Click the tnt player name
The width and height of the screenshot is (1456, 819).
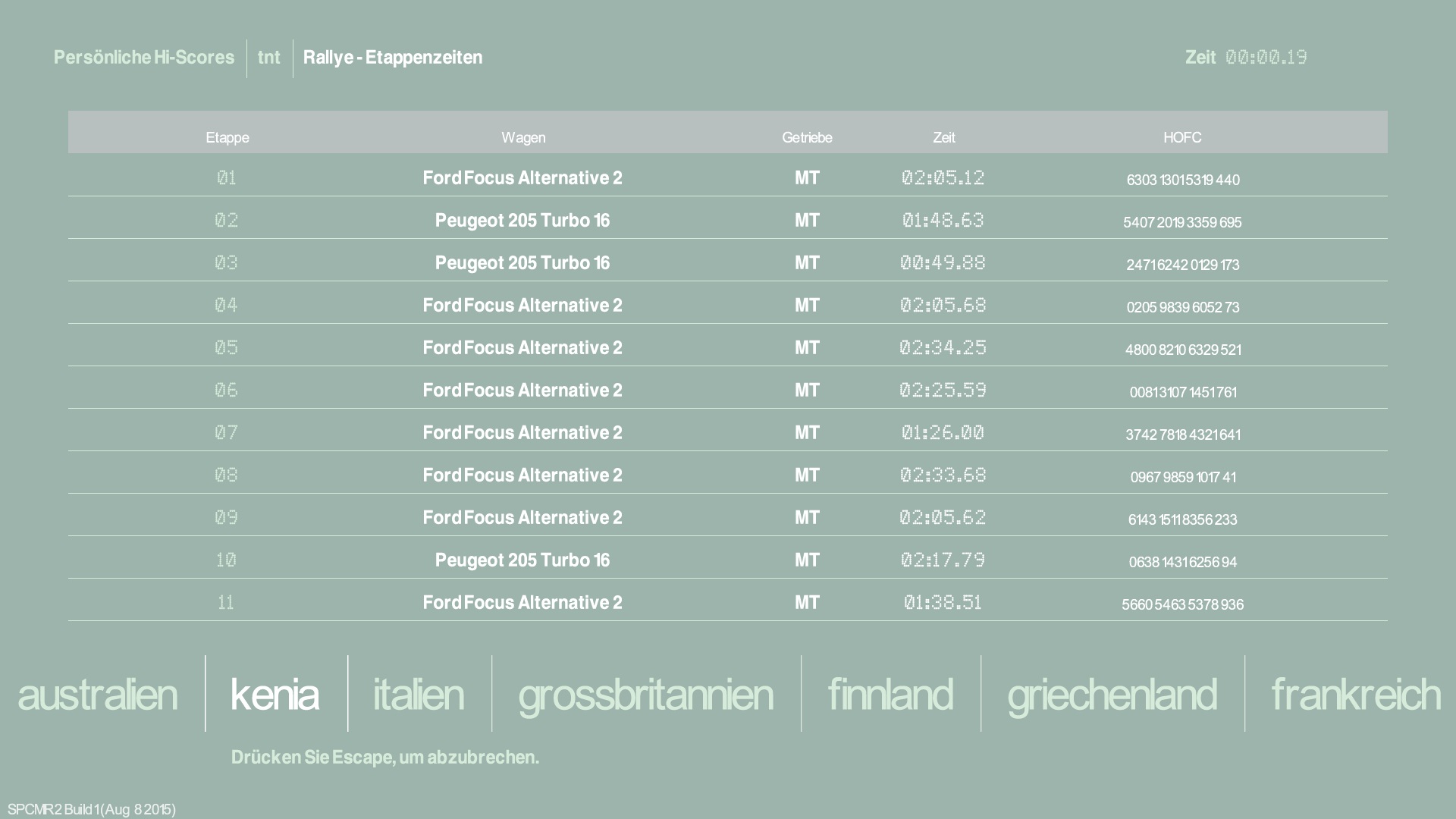[x=269, y=58]
